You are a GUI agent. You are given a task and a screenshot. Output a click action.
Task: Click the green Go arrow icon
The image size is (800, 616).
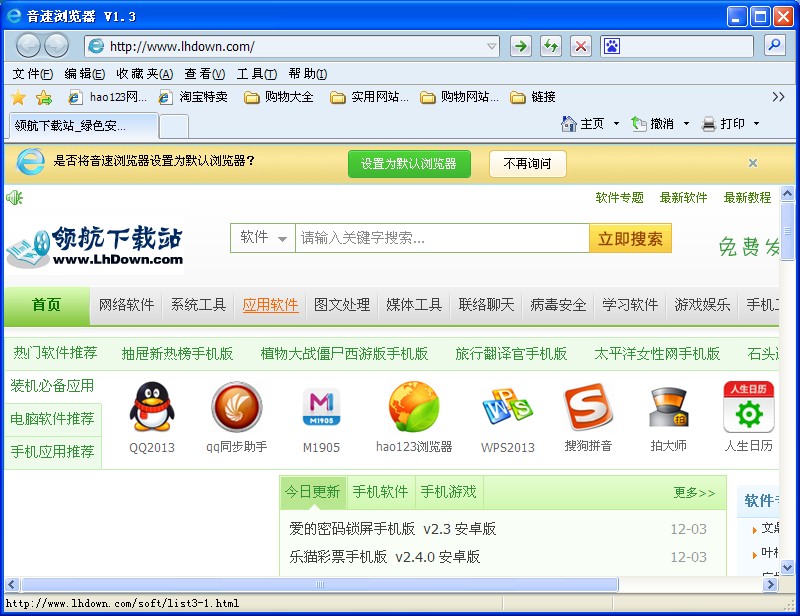point(521,46)
